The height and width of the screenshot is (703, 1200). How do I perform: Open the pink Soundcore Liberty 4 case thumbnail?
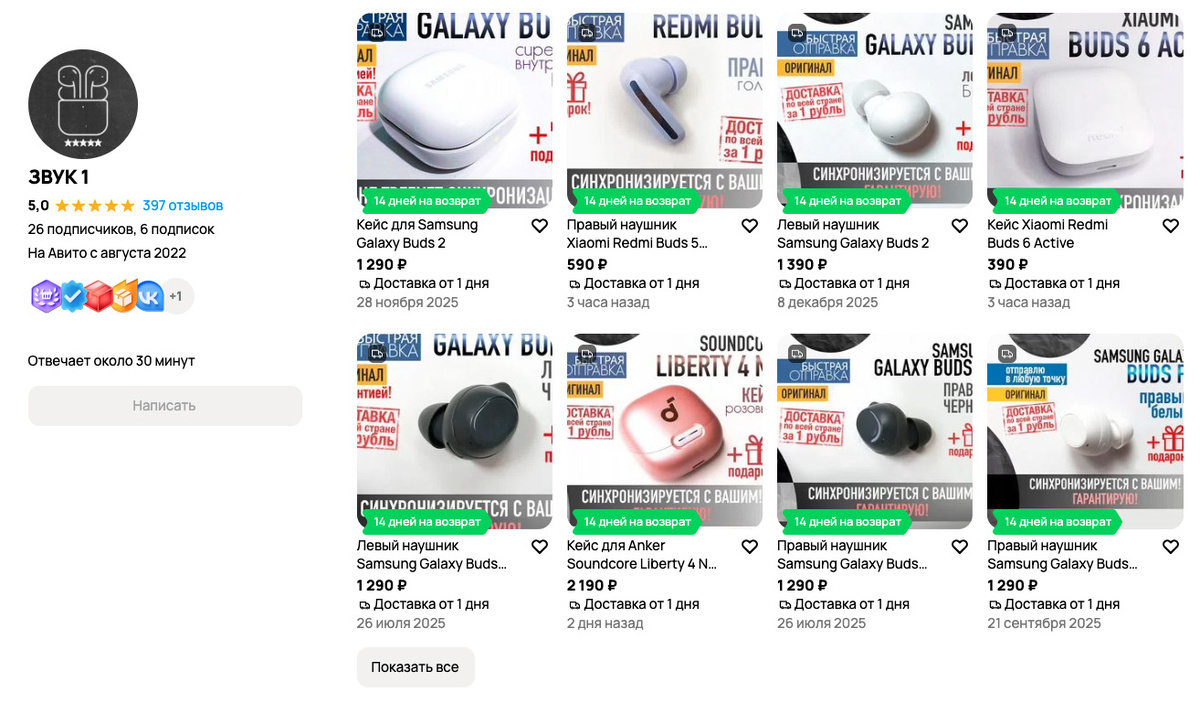(664, 431)
